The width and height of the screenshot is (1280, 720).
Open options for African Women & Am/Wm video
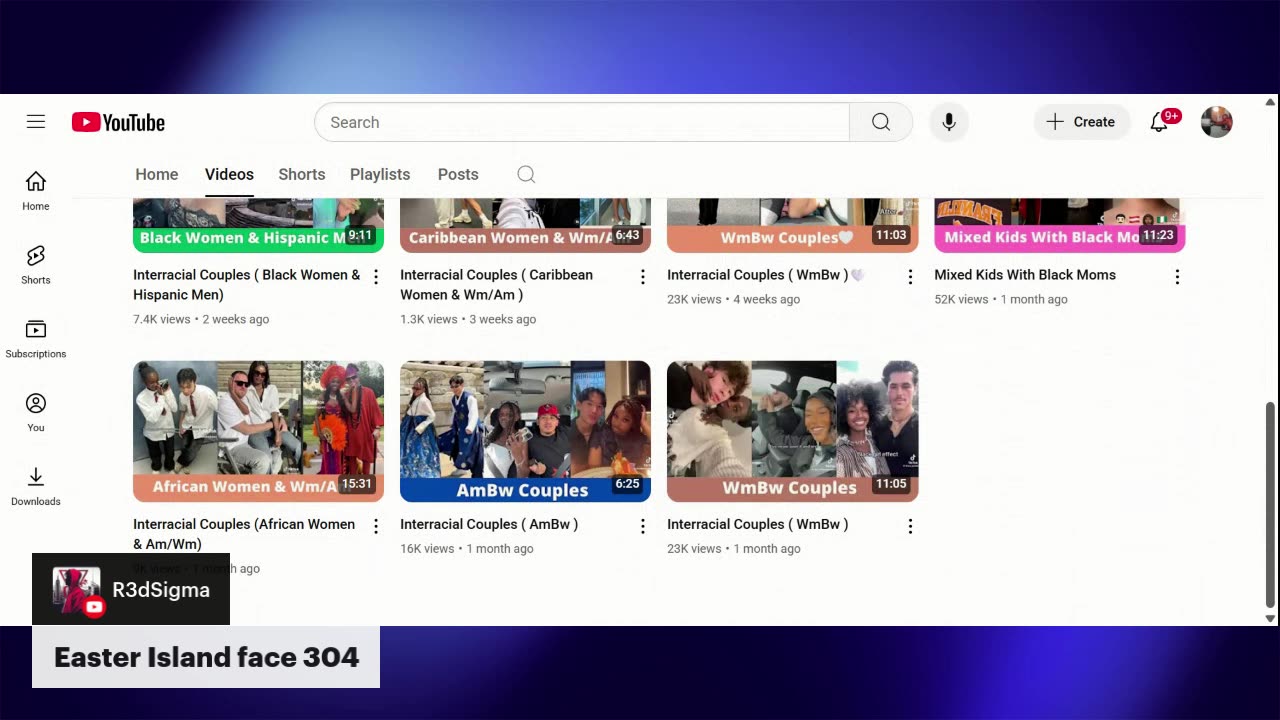click(376, 525)
